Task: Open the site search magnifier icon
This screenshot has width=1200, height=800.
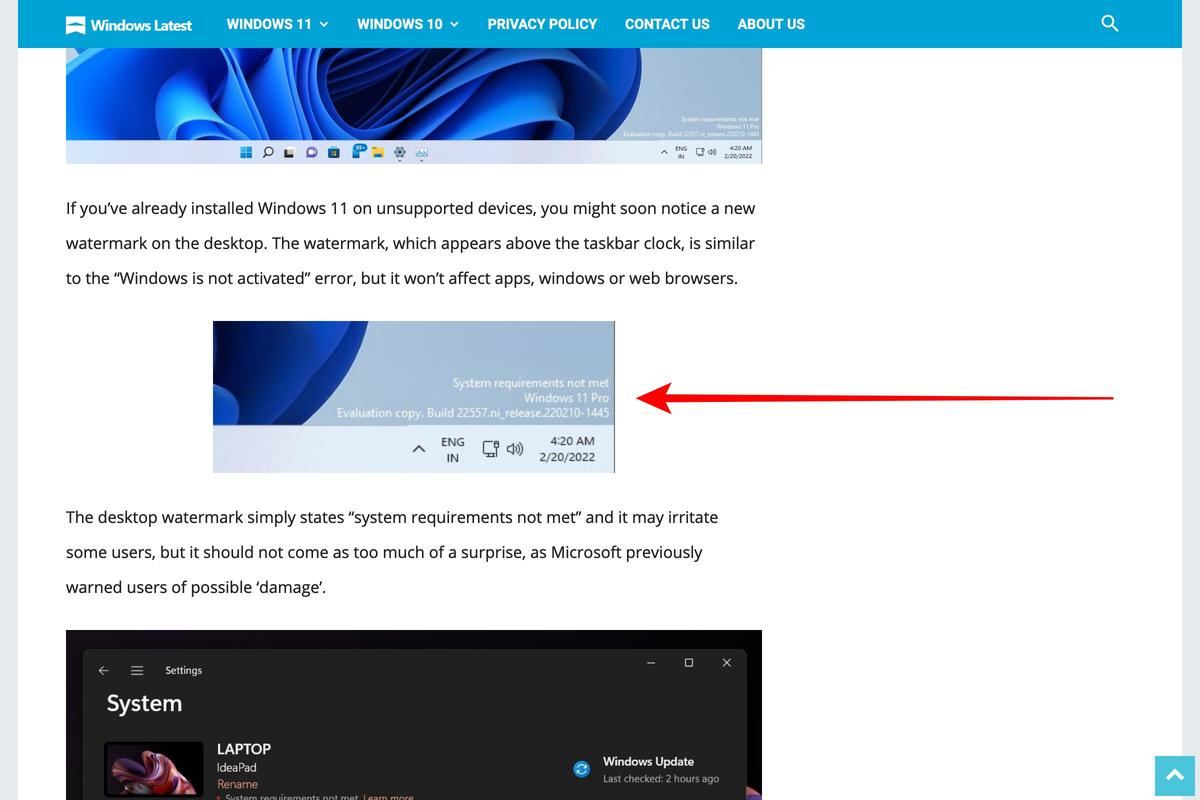Action: (1109, 23)
